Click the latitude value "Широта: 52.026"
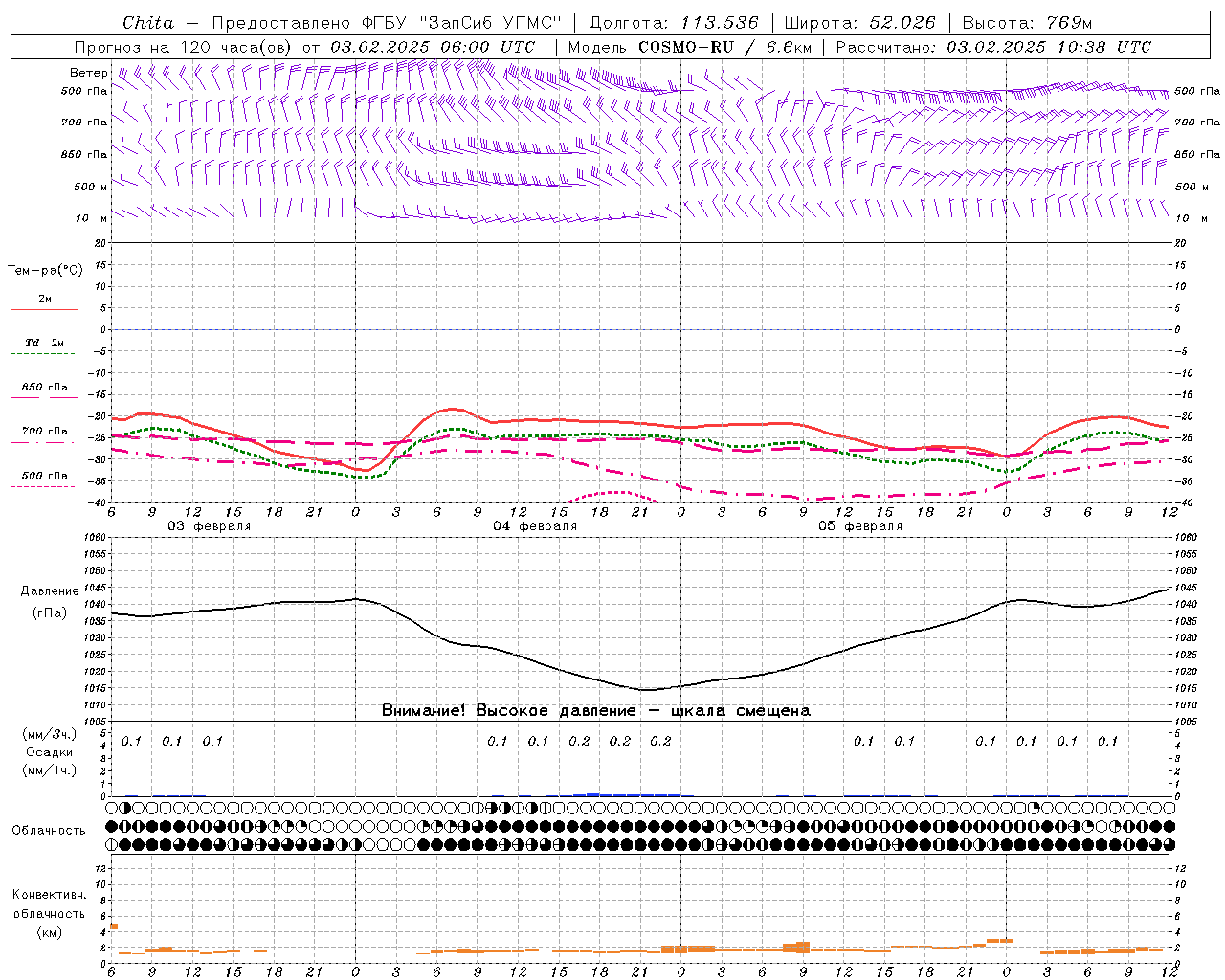Image resolution: width=1225 pixels, height=980 pixels. click(859, 23)
